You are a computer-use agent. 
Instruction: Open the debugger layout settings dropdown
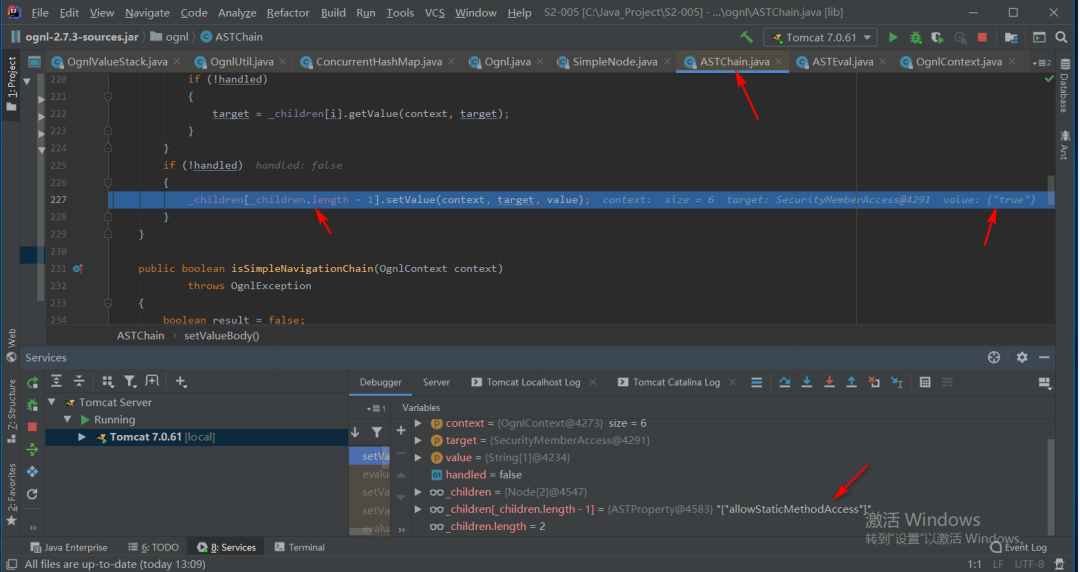coord(1045,383)
